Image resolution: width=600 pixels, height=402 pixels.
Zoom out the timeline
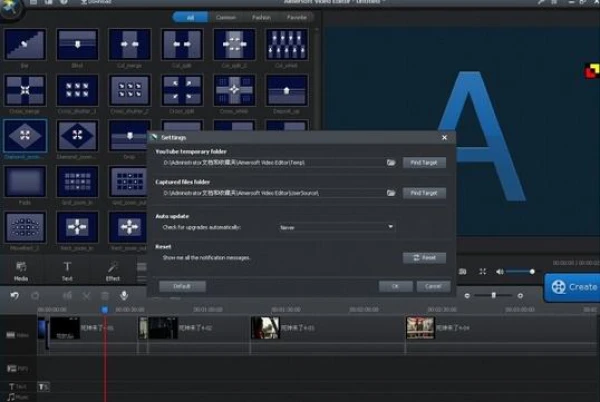pos(467,296)
